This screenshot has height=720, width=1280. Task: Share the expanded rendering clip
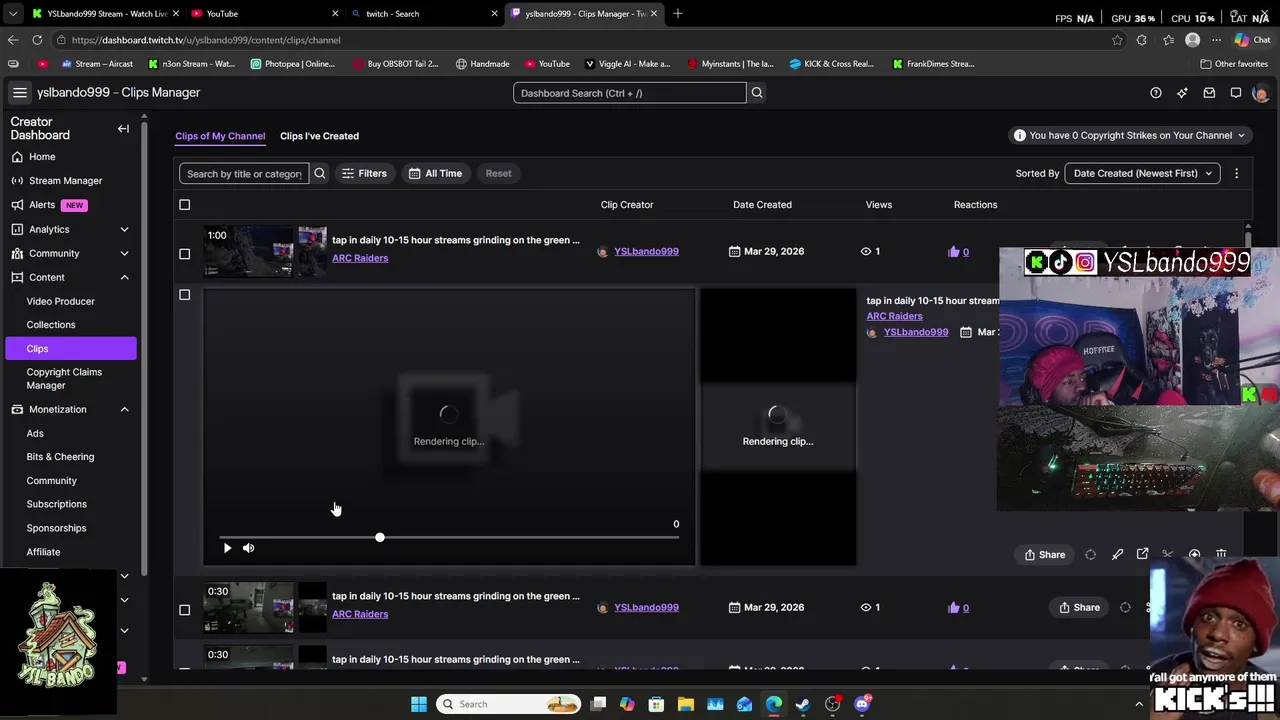pos(1044,555)
